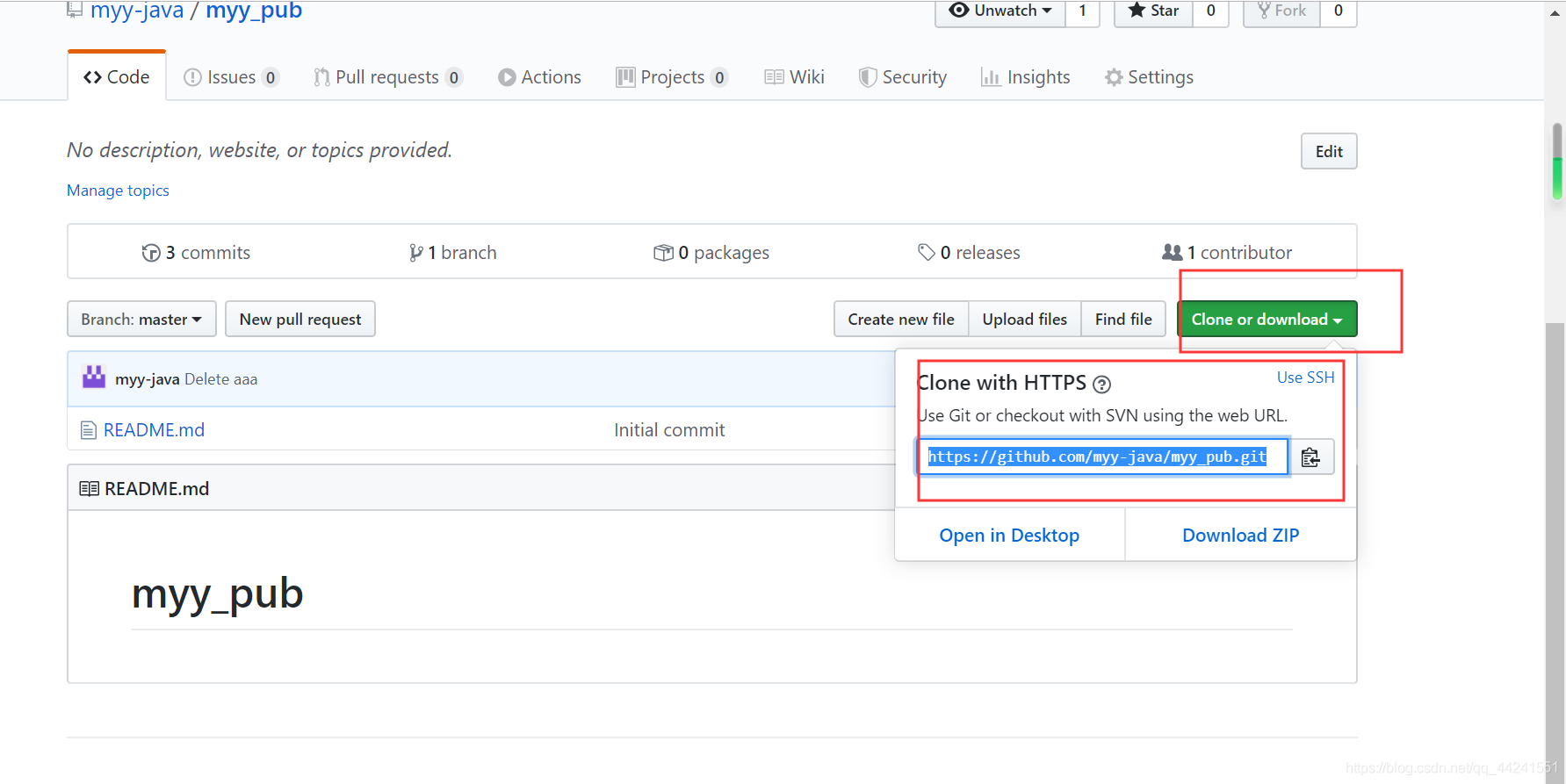Screen dimensions: 1566x784
Task: Click the gear icon on Settings tab
Action: (1114, 77)
